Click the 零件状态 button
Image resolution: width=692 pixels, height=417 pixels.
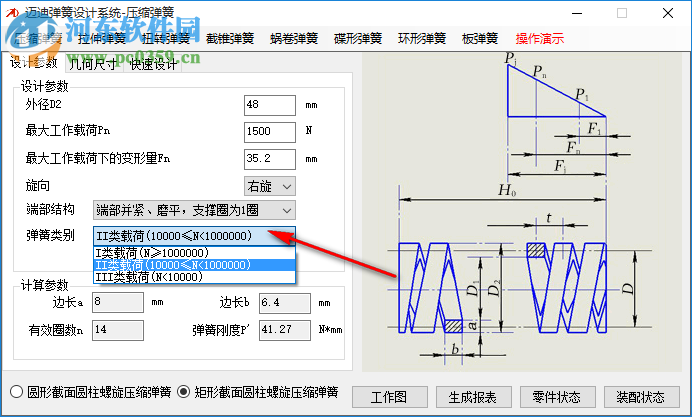point(557,397)
